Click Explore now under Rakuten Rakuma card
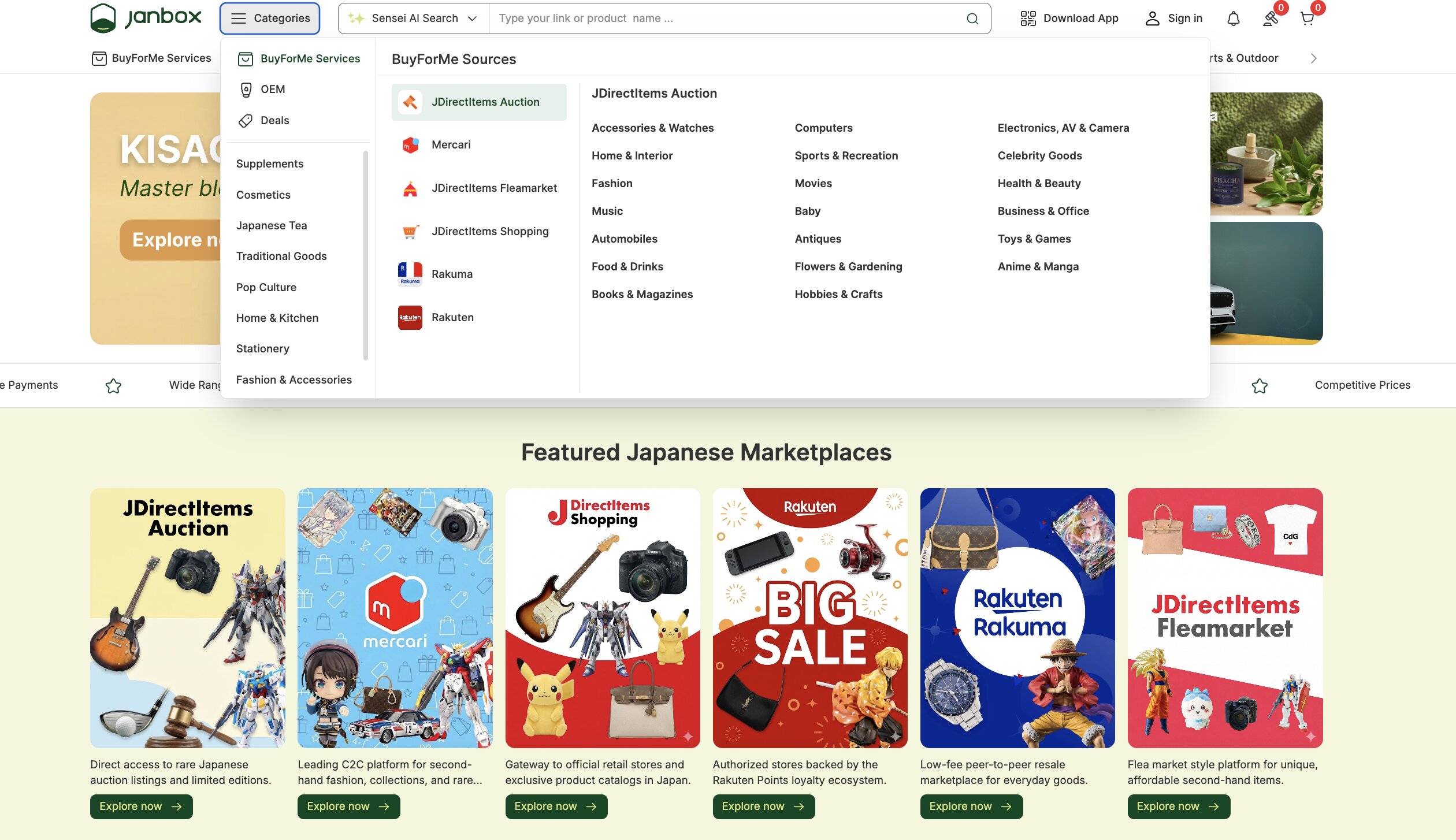This screenshot has width=1456, height=840. (x=972, y=806)
